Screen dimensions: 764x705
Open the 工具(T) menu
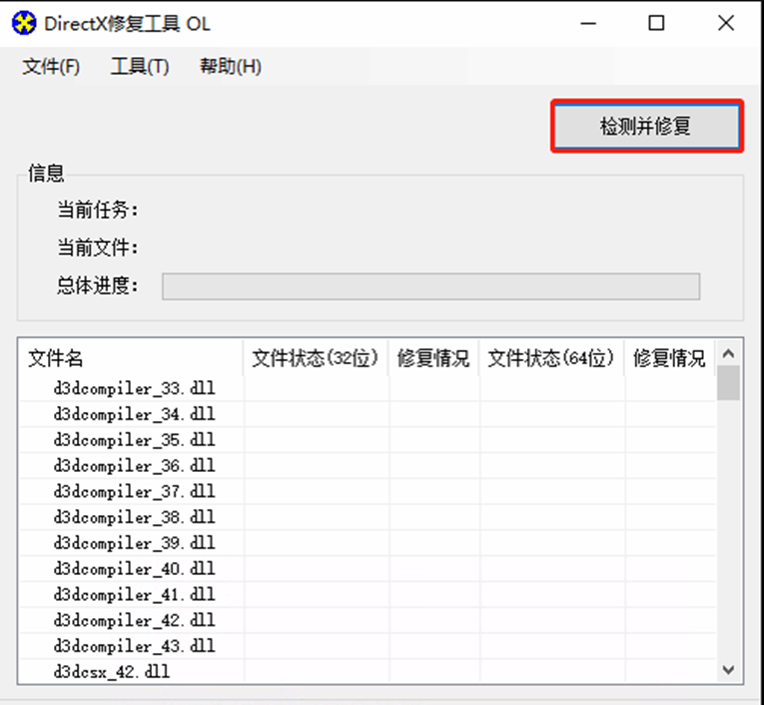139,66
